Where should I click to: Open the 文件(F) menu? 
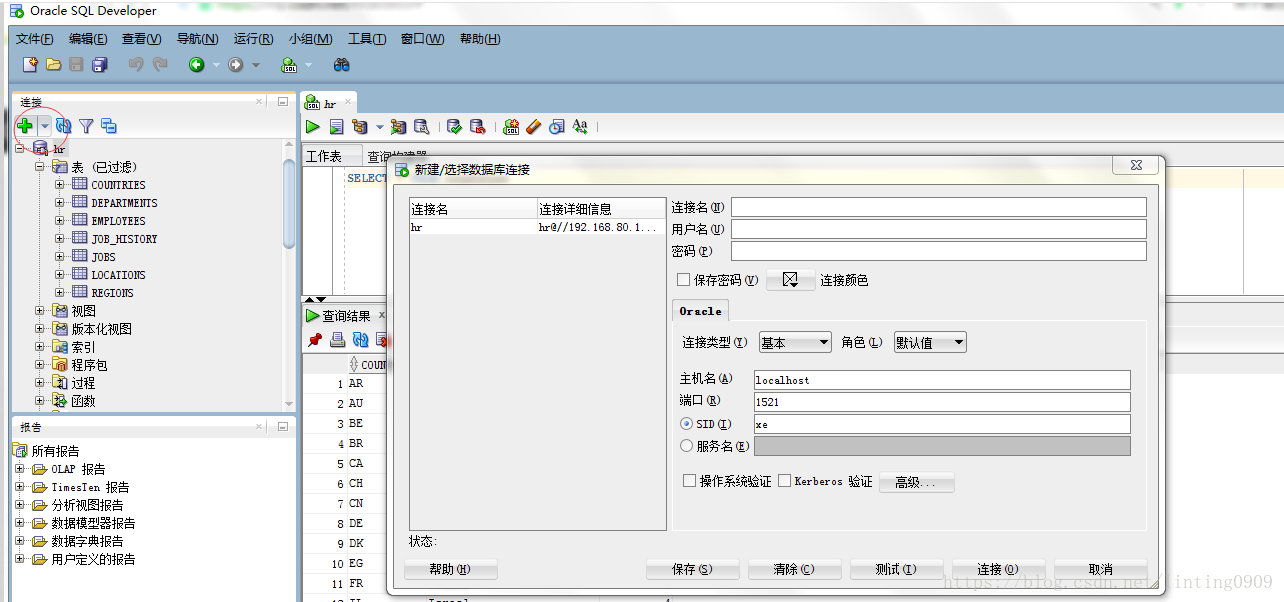point(35,39)
